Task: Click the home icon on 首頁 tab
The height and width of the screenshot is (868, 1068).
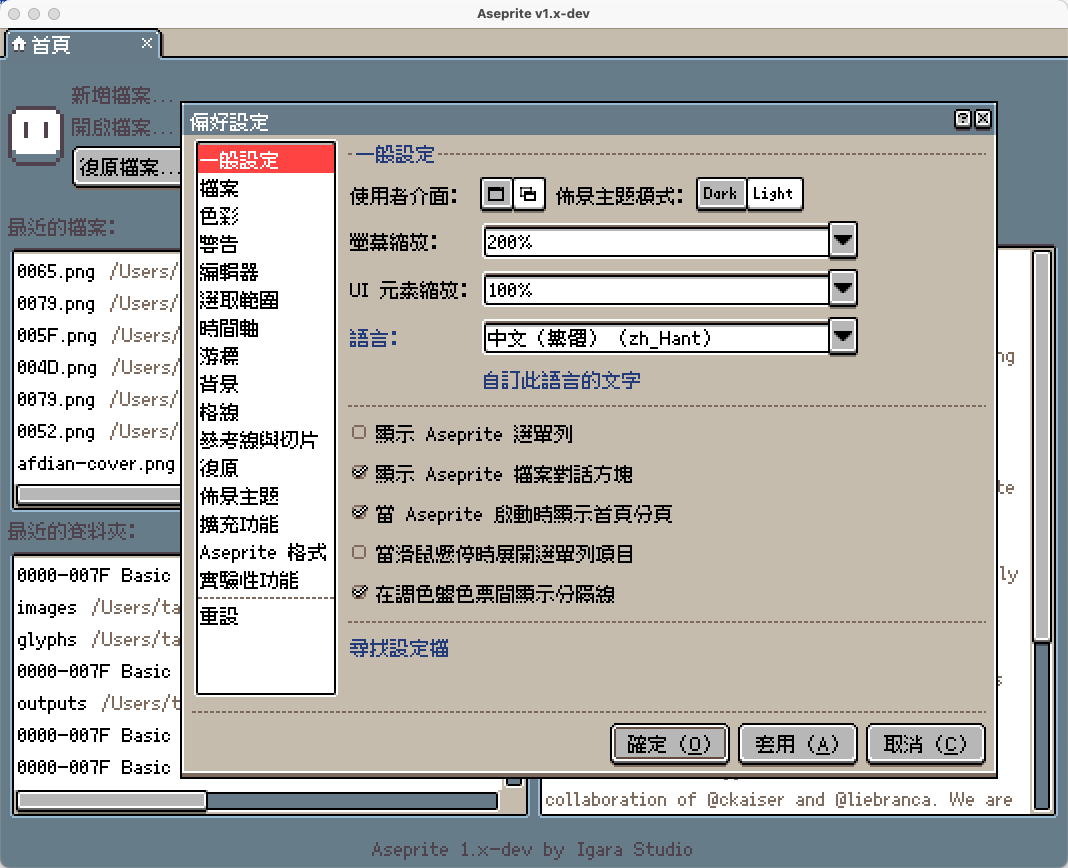Action: coord(19,44)
